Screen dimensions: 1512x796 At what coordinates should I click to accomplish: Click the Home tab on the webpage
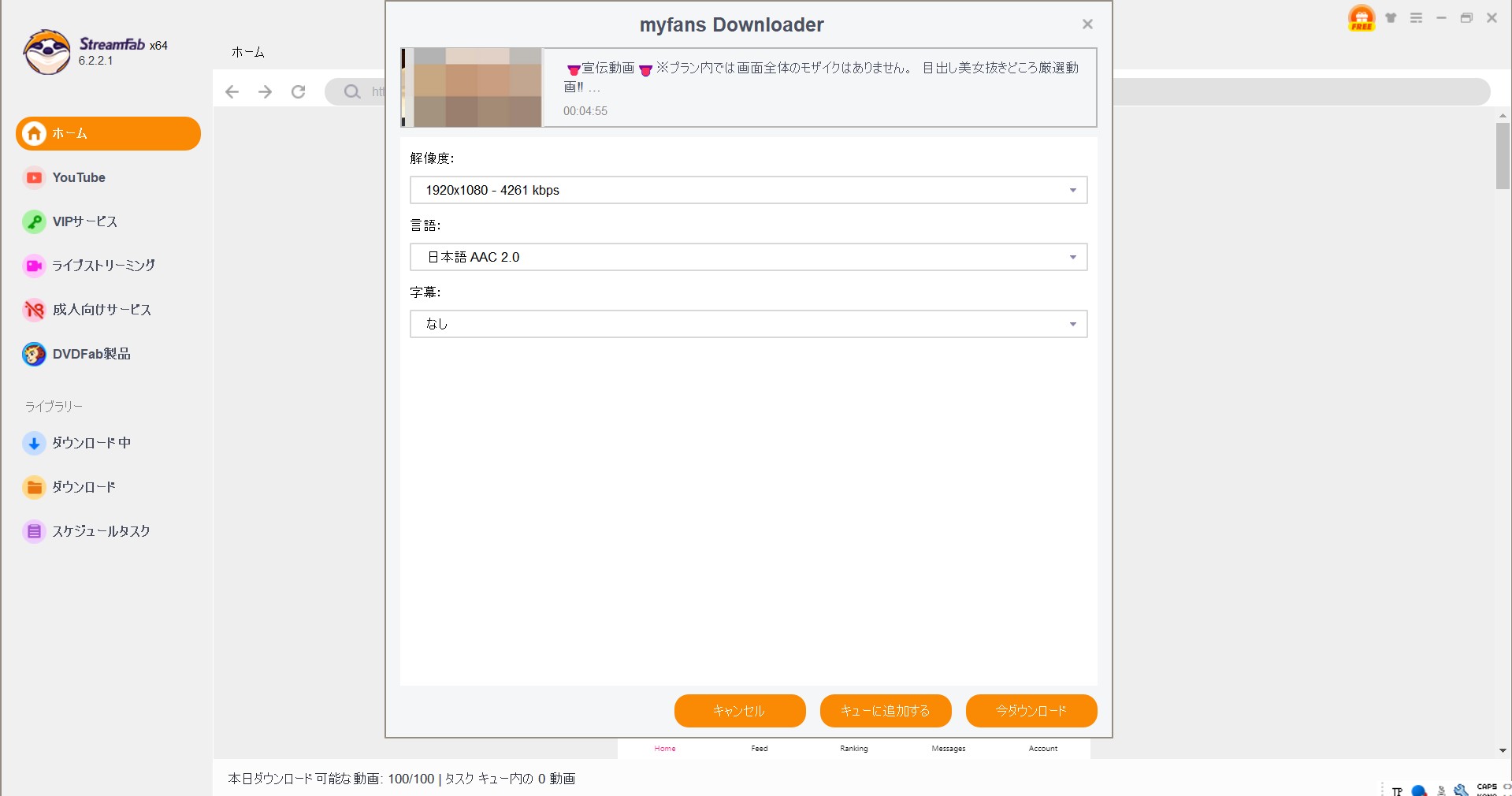pyautogui.click(x=665, y=749)
